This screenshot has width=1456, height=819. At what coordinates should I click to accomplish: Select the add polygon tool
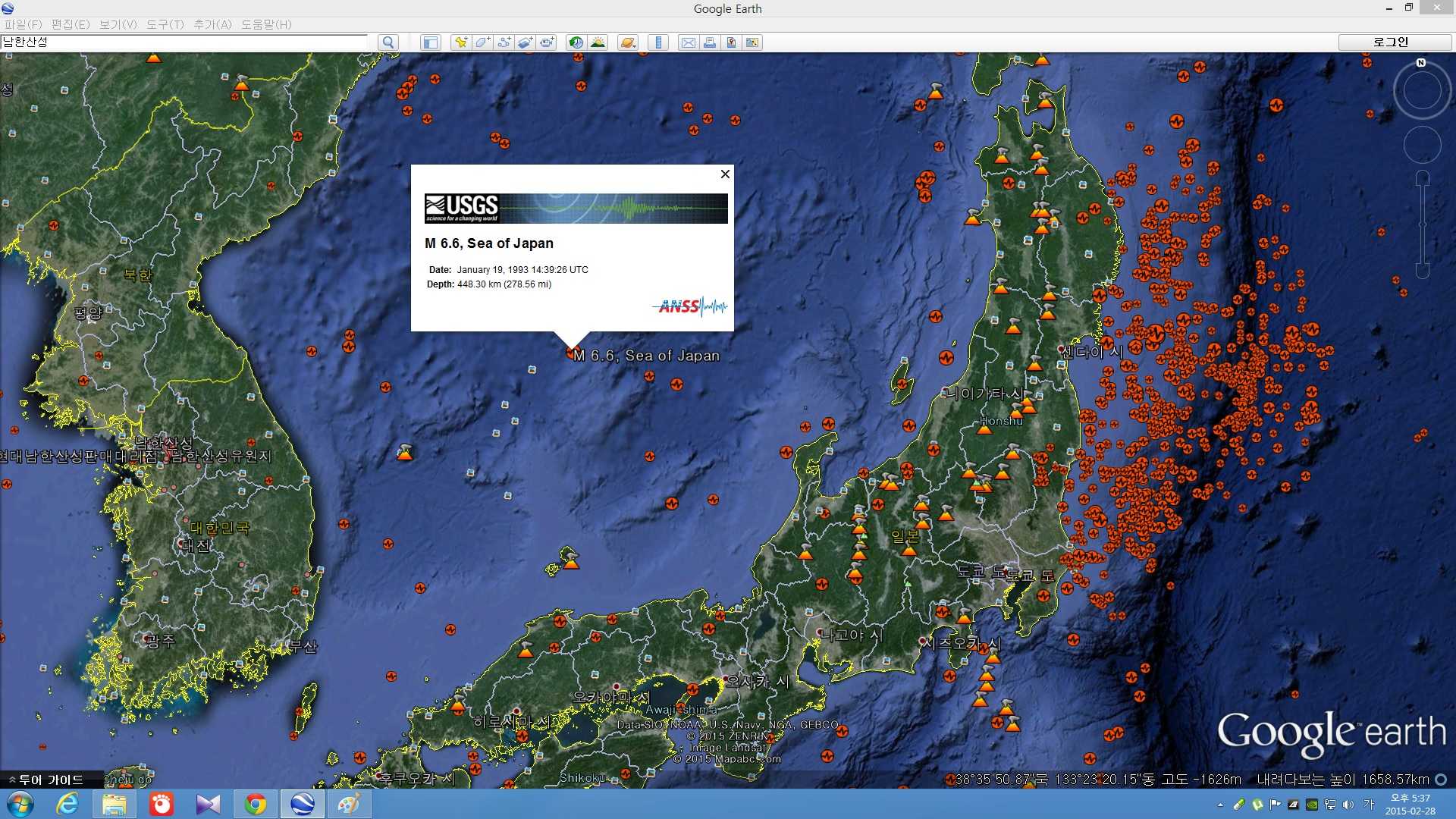click(x=482, y=42)
